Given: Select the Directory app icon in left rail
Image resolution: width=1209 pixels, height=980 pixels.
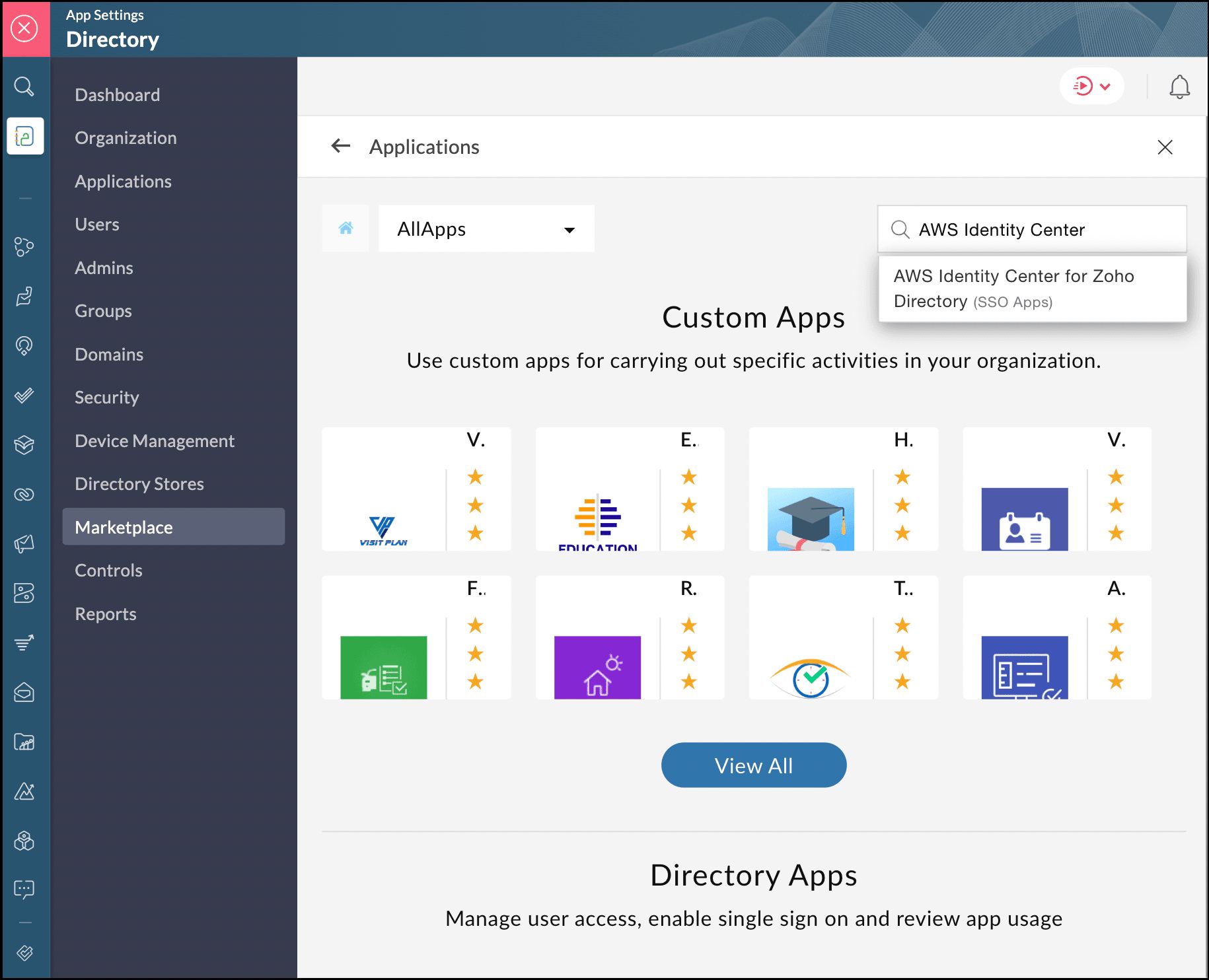Looking at the screenshot, I should (x=25, y=136).
